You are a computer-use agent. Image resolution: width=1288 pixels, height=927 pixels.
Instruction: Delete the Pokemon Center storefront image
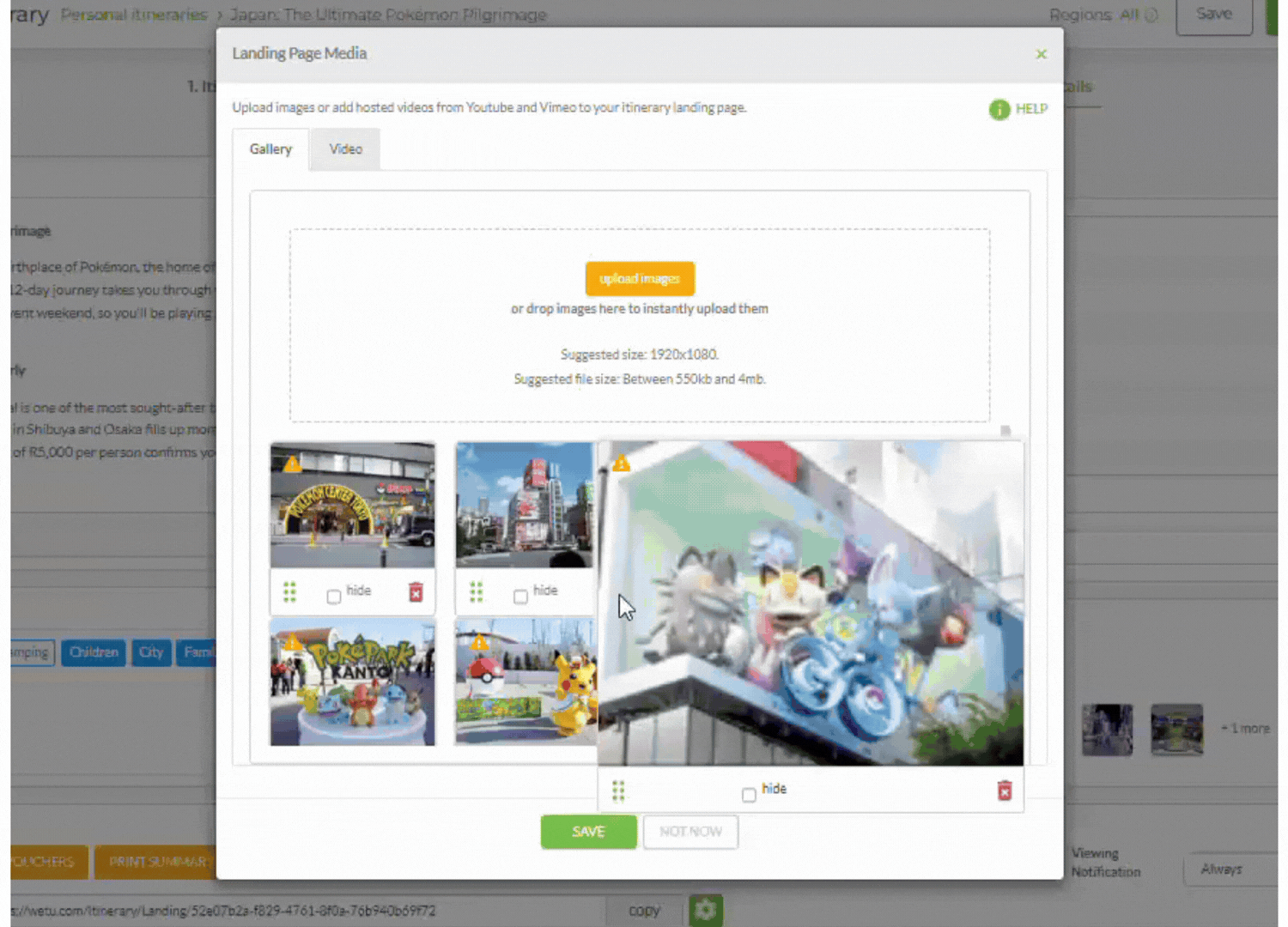tap(416, 591)
